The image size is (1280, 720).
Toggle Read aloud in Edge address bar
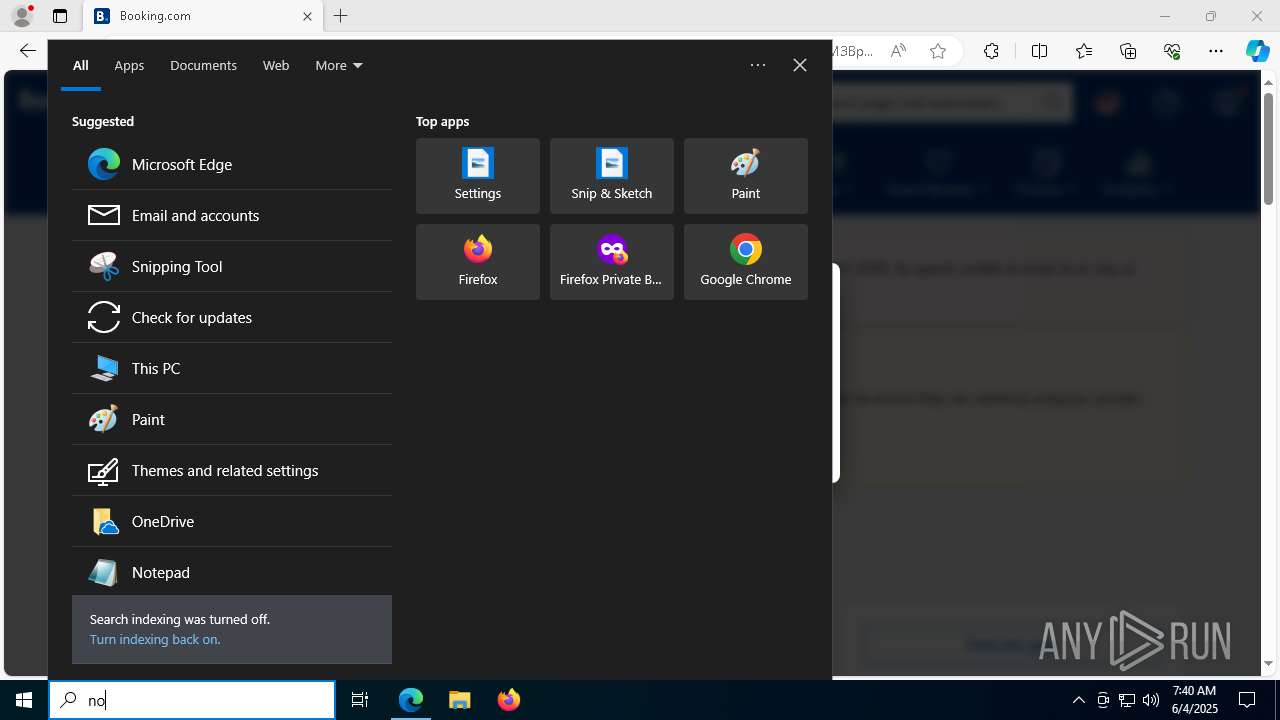(898, 51)
